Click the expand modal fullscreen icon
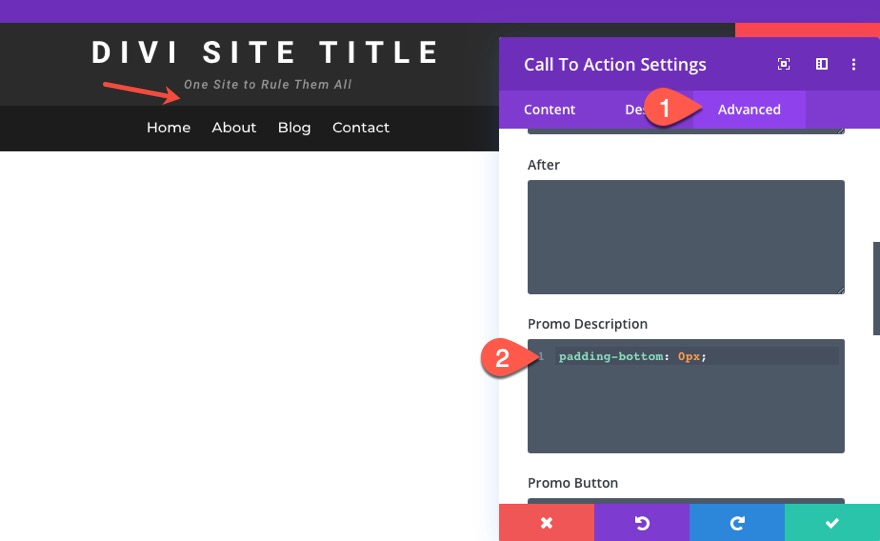Viewport: 880px width, 541px height. (784, 64)
